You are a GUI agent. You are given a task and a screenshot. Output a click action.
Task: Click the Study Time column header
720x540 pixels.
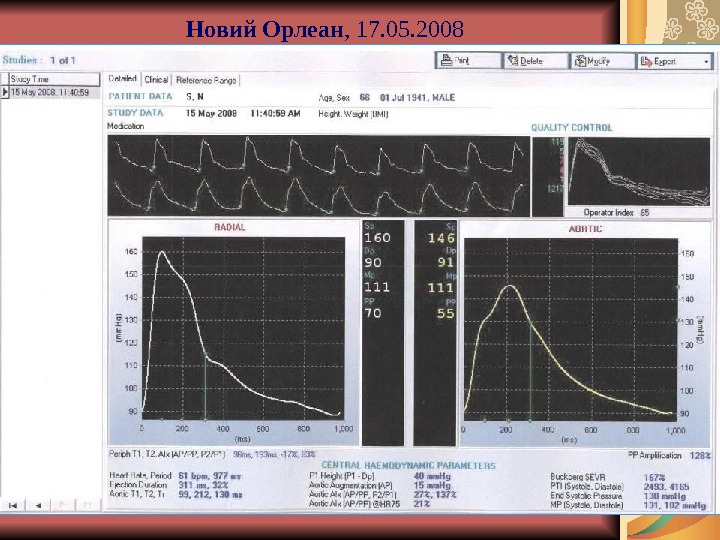point(54,79)
